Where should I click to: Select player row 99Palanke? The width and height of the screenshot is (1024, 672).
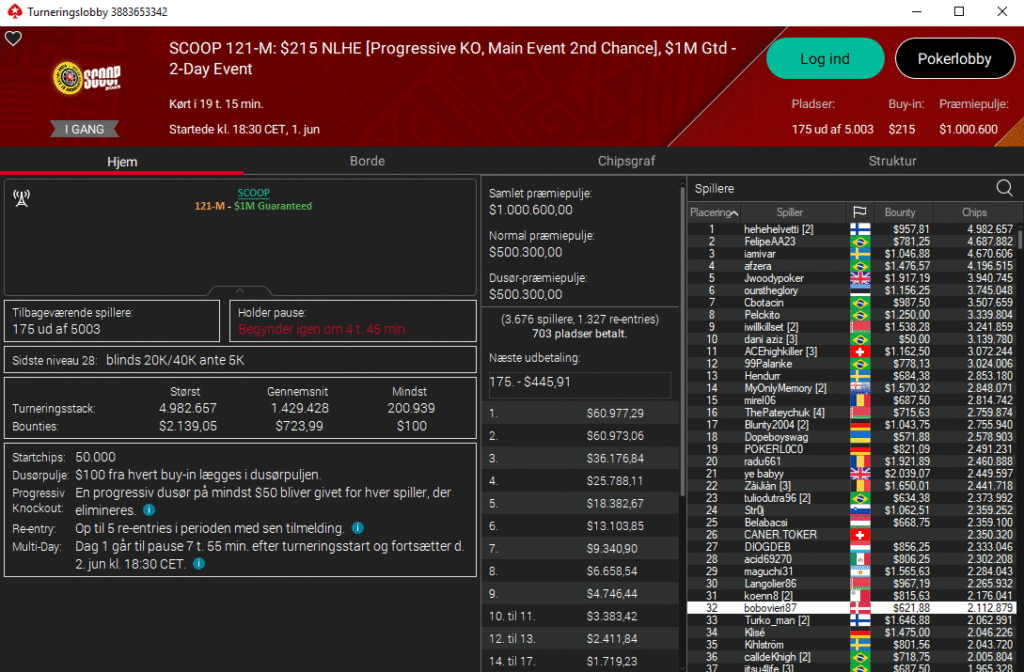[x=851, y=364]
